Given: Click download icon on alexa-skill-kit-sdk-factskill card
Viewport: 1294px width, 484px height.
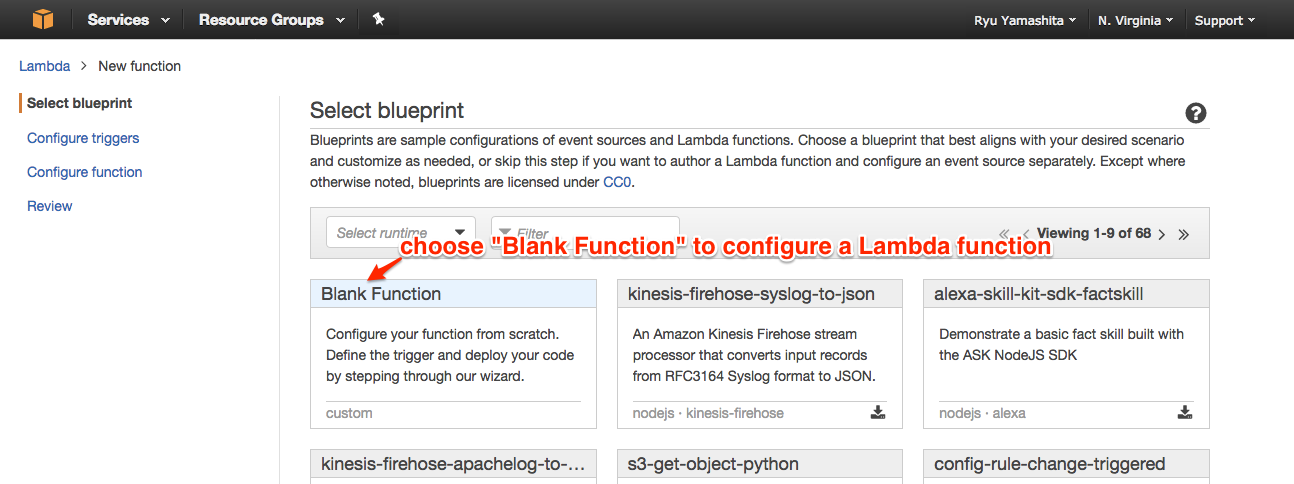Looking at the screenshot, I should coord(1184,412).
